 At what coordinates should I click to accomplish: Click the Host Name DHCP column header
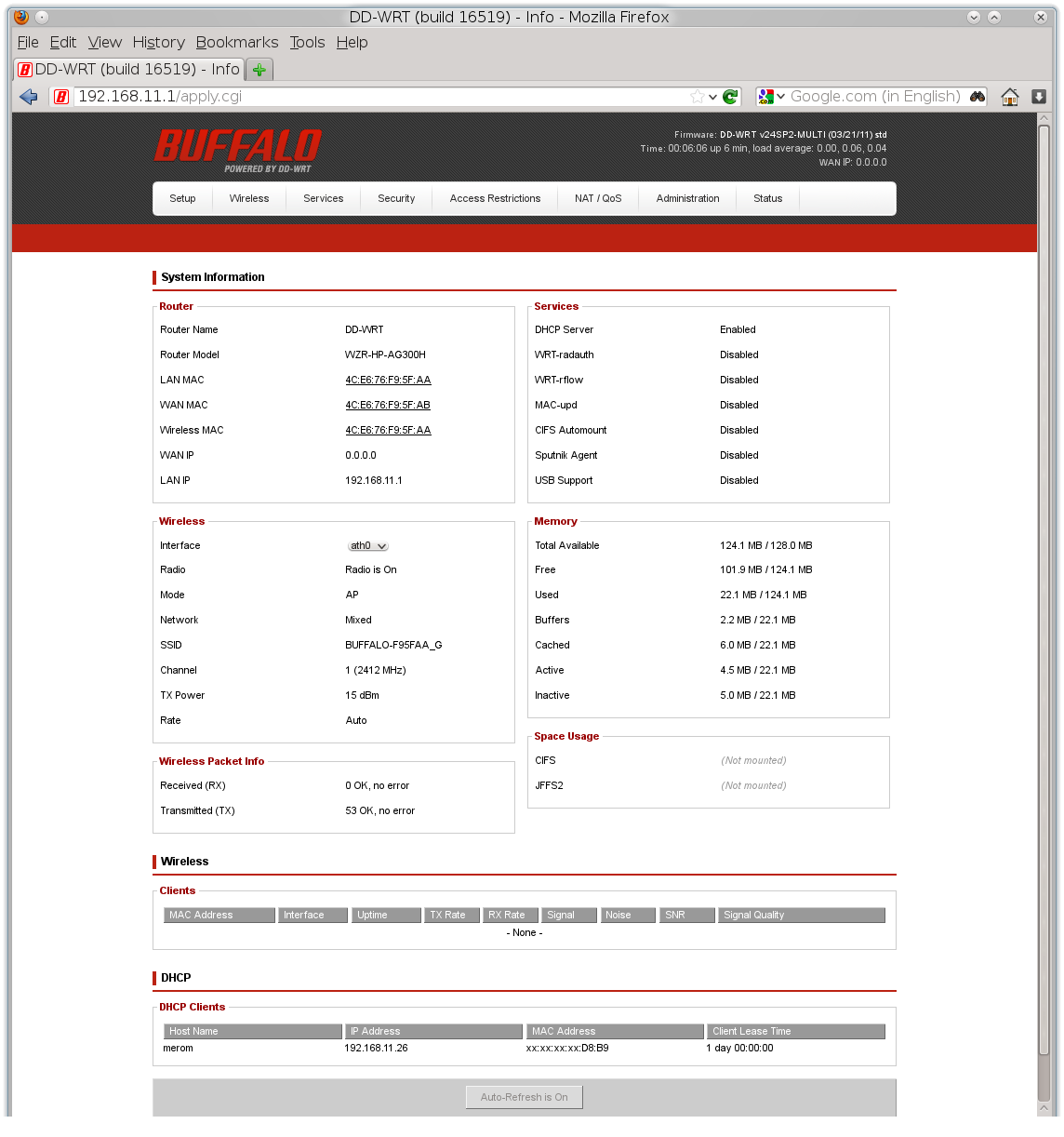click(253, 1032)
